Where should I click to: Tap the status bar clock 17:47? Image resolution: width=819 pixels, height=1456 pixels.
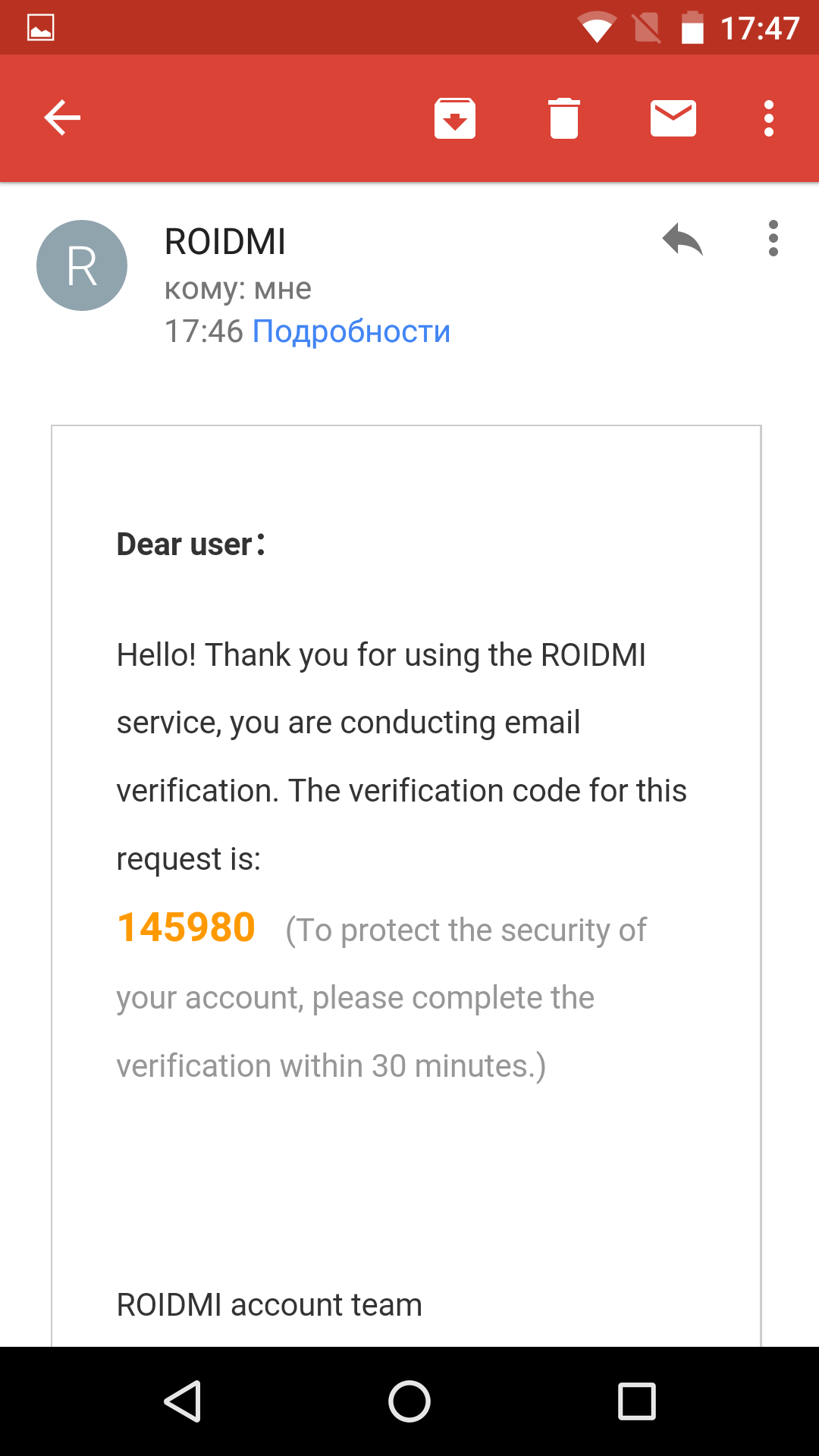pyautogui.click(x=760, y=29)
